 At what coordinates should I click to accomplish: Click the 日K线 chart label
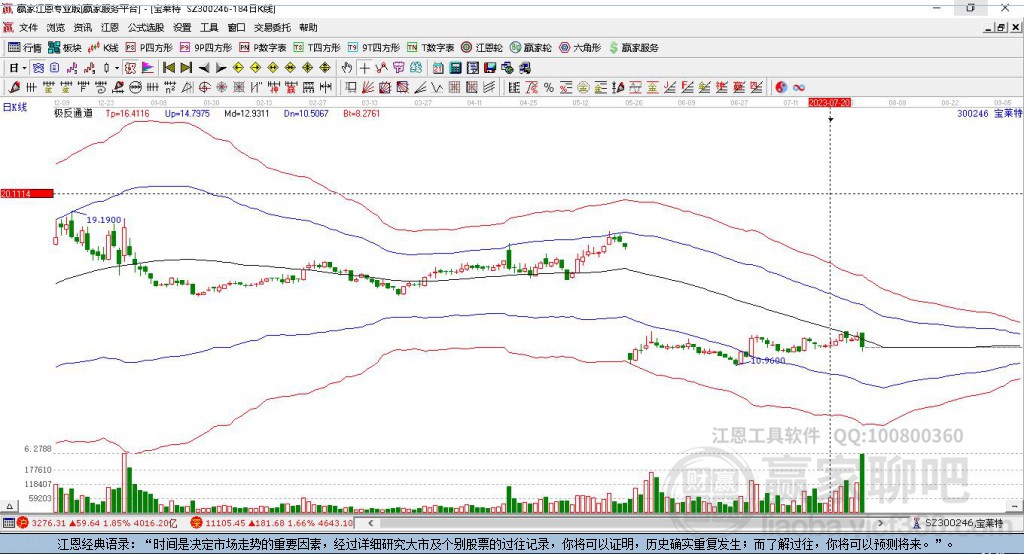point(15,107)
